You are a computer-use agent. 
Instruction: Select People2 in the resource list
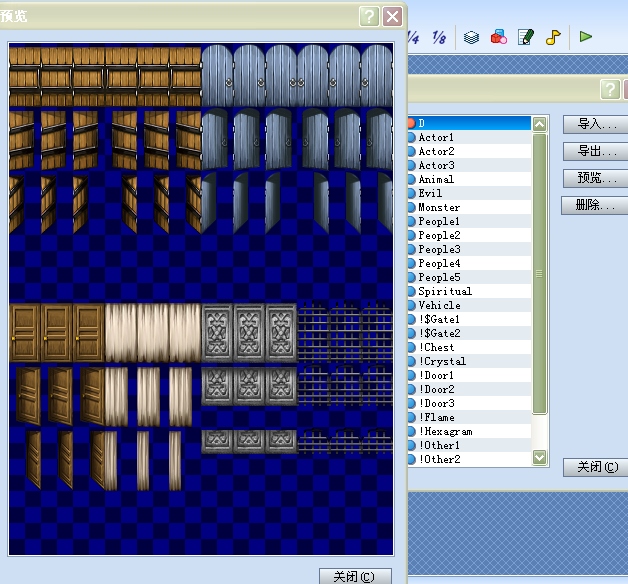(469, 236)
